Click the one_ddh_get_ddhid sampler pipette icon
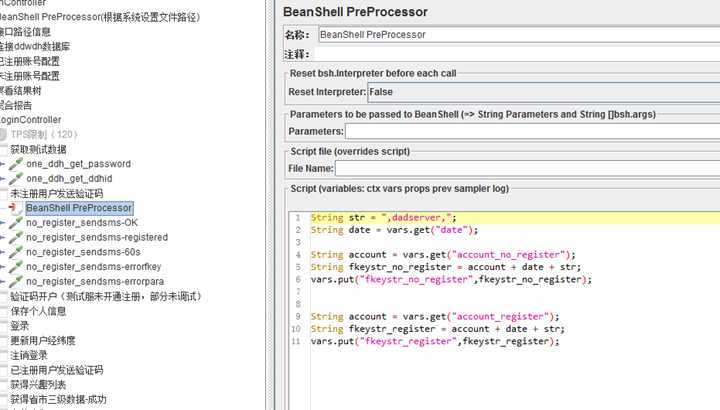 click(16, 179)
